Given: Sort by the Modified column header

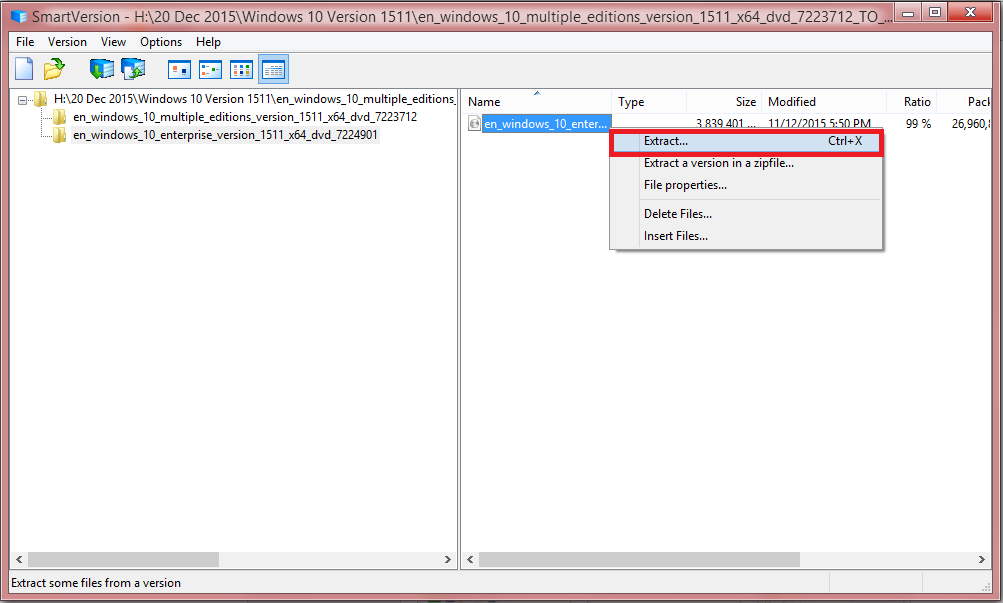Looking at the screenshot, I should [823, 102].
